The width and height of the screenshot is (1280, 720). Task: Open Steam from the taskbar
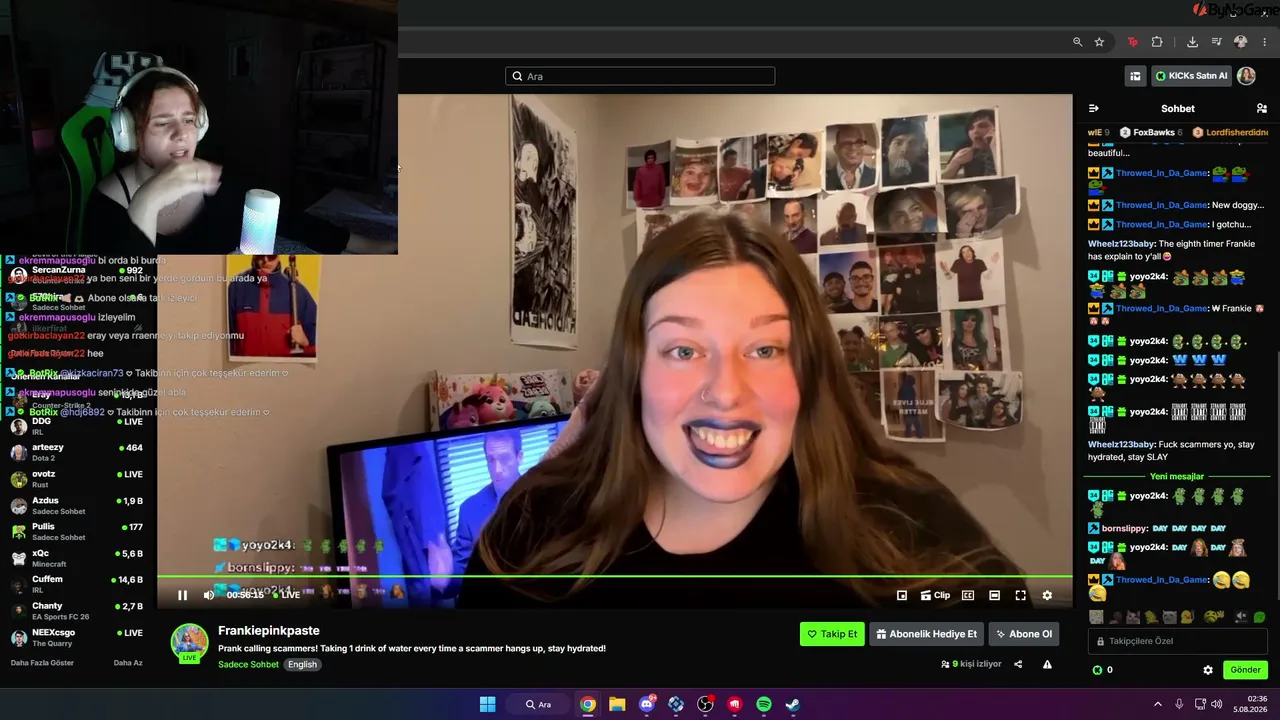pyautogui.click(x=793, y=704)
